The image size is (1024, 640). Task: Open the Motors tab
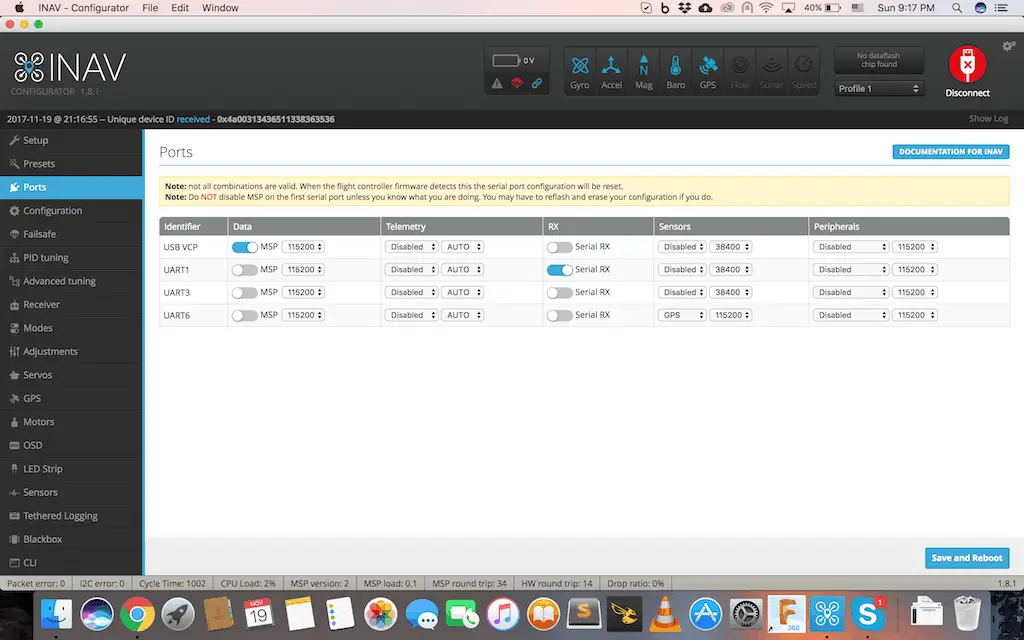71,422
